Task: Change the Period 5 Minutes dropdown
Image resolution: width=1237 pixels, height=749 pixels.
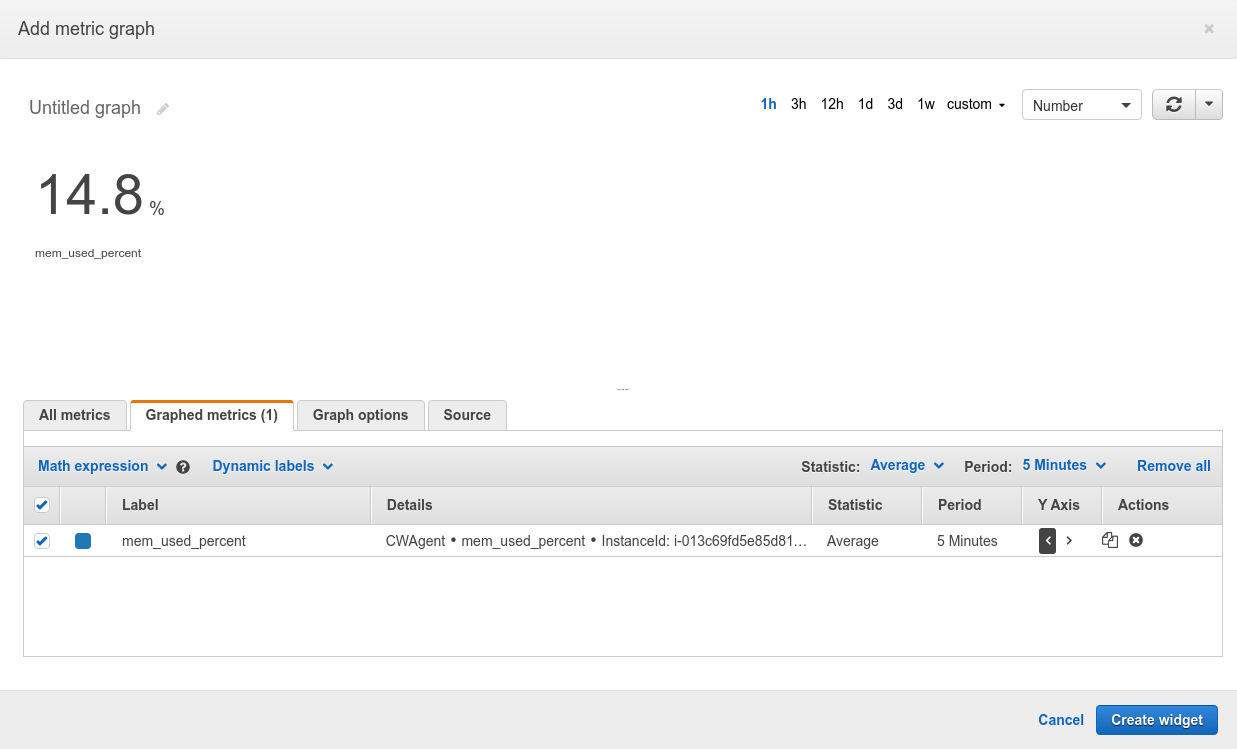Action: coord(1064,465)
